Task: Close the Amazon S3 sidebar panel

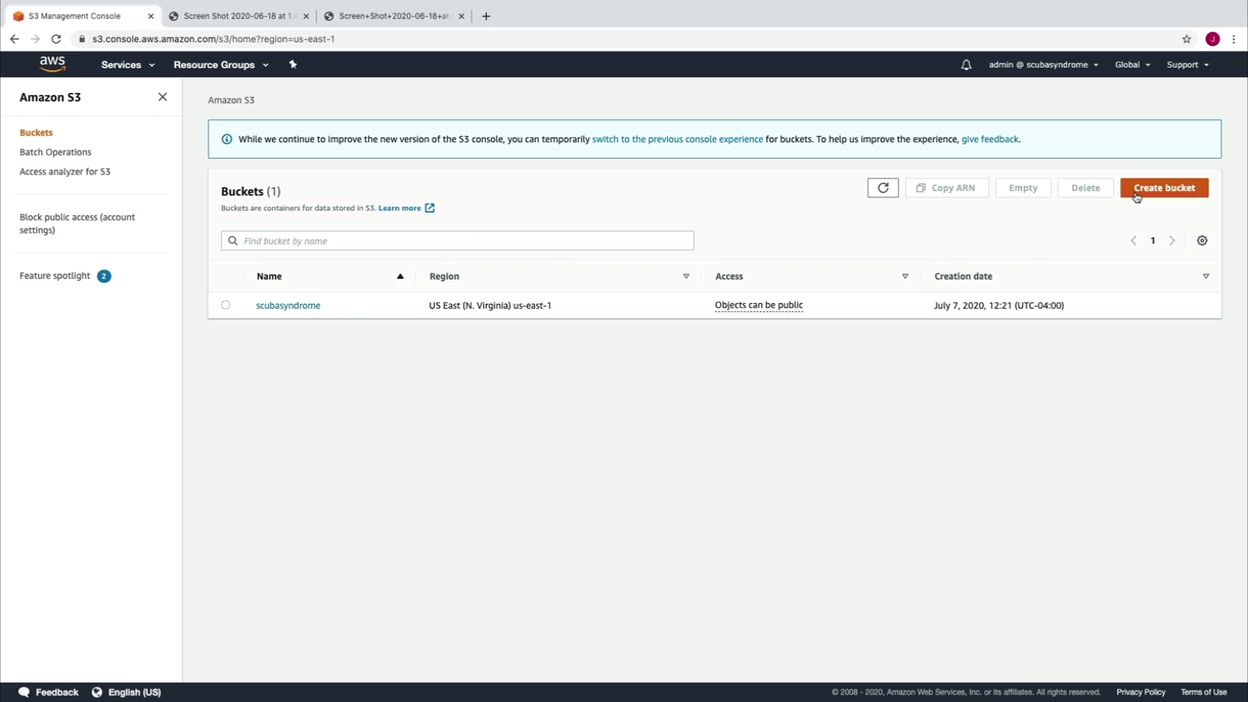Action: click(162, 97)
